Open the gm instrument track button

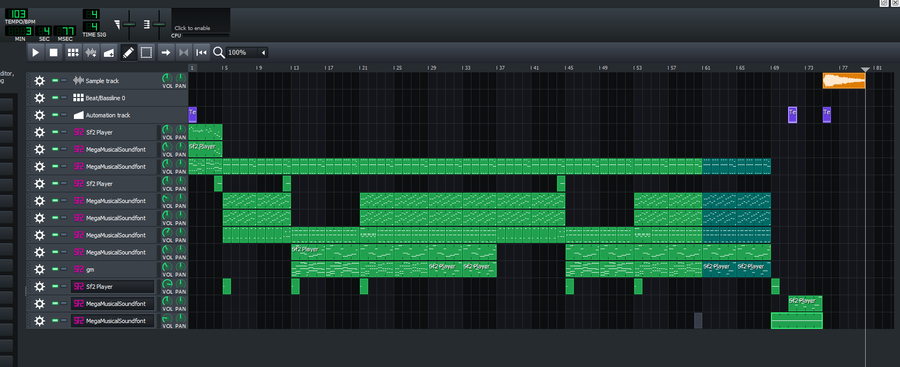pyautogui.click(x=114, y=269)
